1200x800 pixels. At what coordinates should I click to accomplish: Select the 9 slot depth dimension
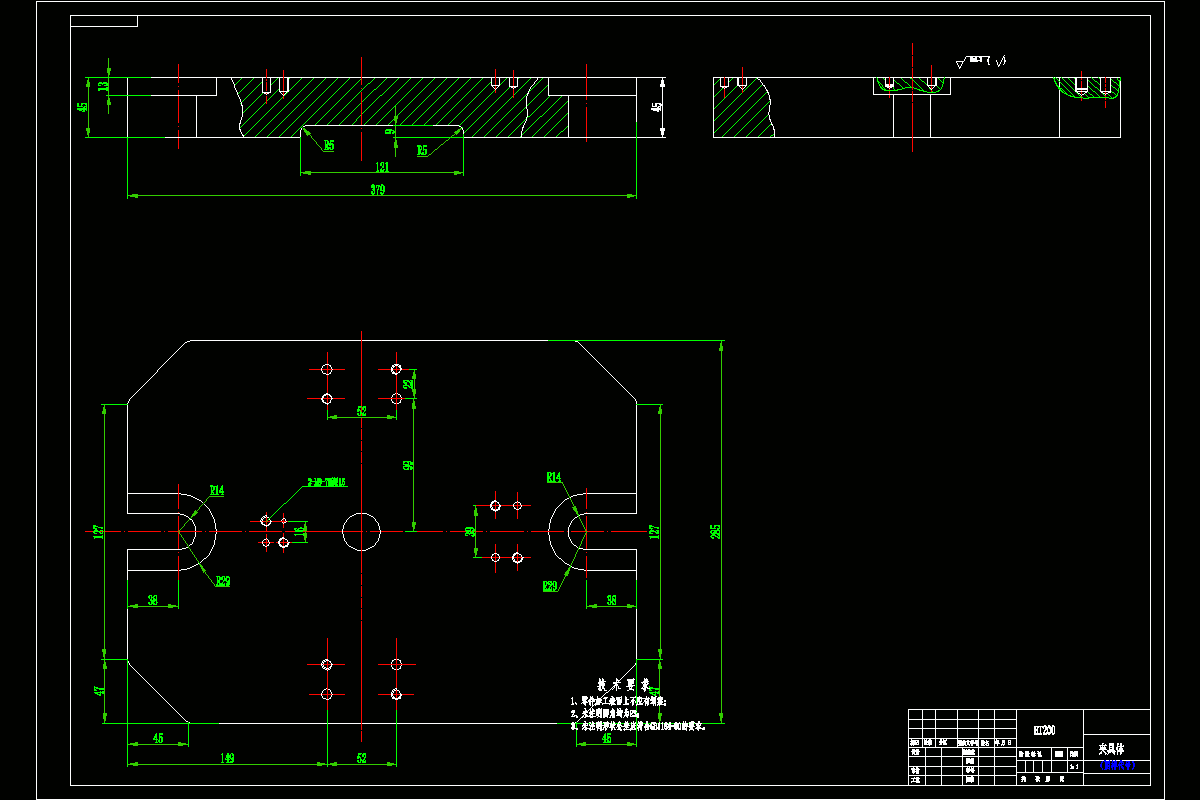pyautogui.click(x=391, y=131)
